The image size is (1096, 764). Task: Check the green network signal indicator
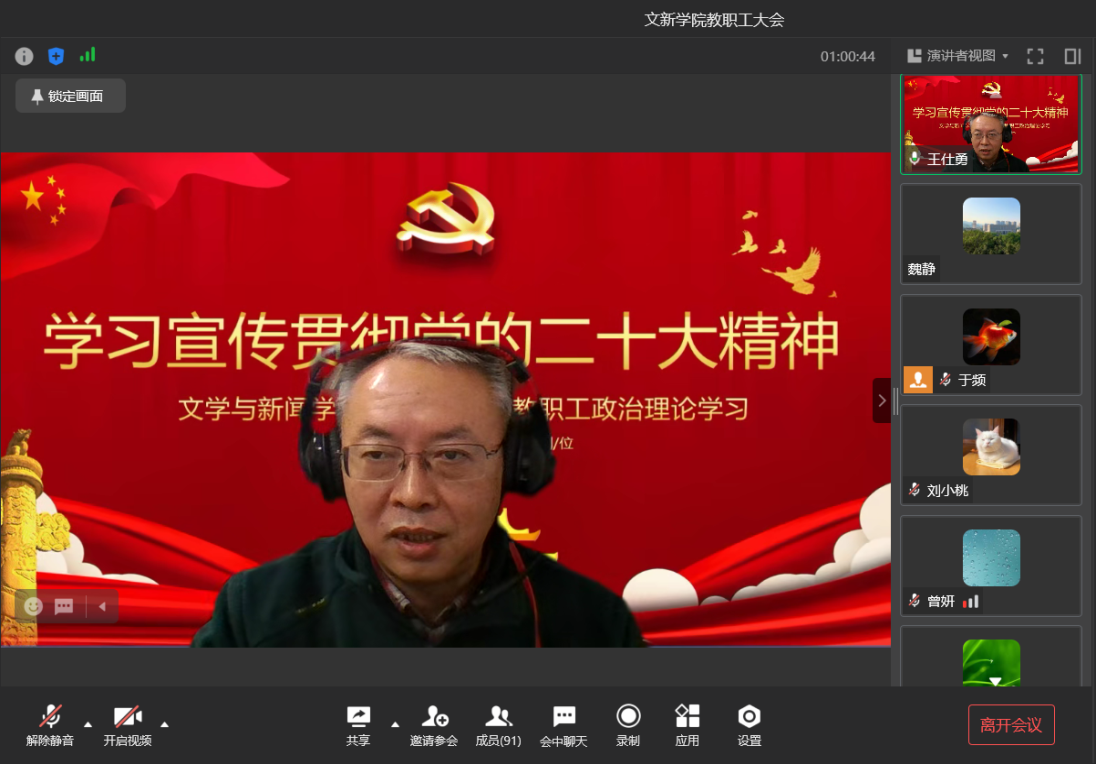(x=88, y=55)
